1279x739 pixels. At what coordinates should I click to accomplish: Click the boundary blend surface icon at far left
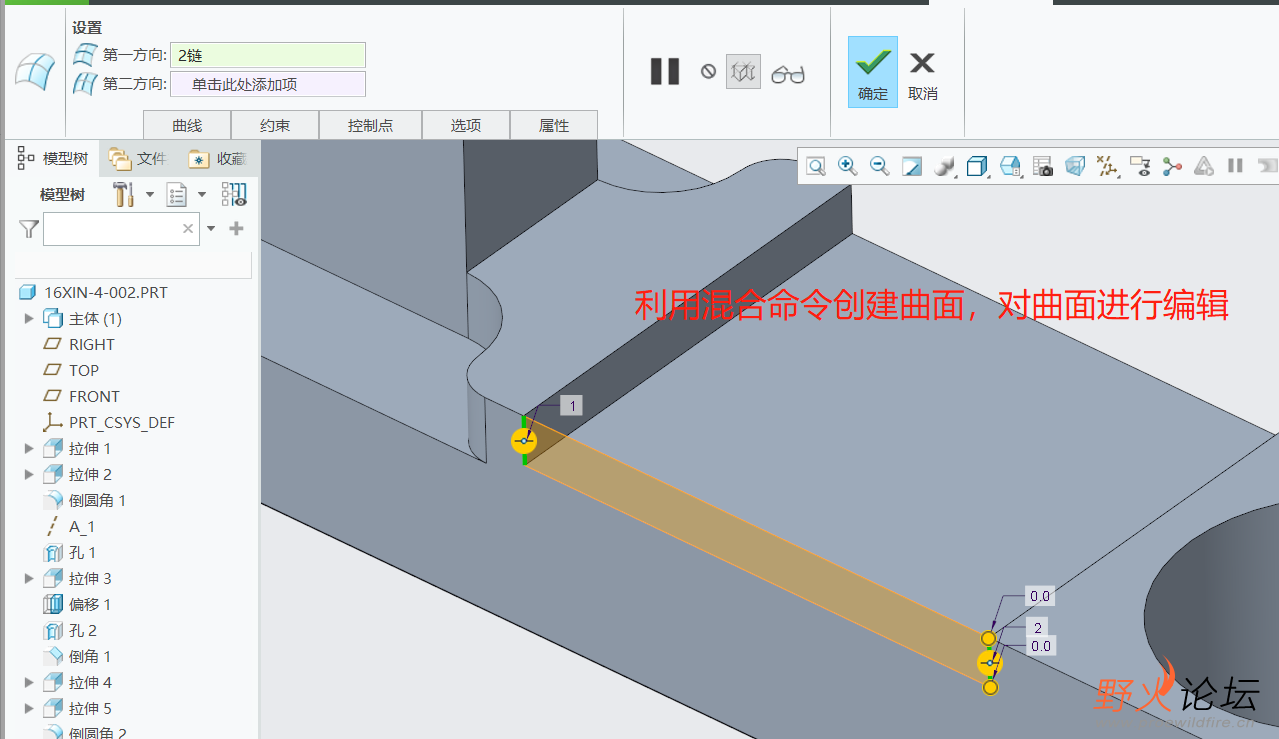point(33,72)
